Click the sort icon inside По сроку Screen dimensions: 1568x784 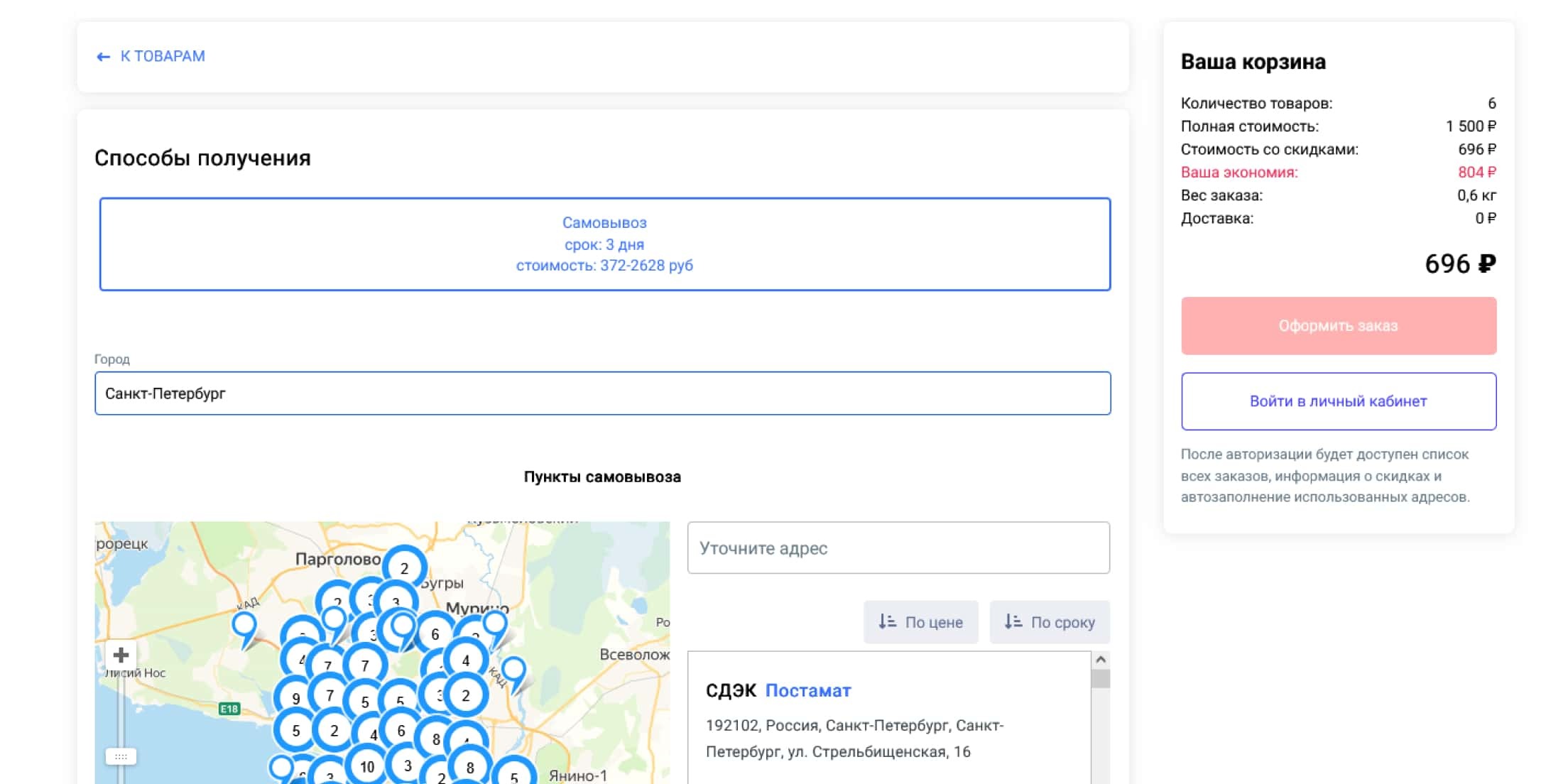tap(1013, 622)
